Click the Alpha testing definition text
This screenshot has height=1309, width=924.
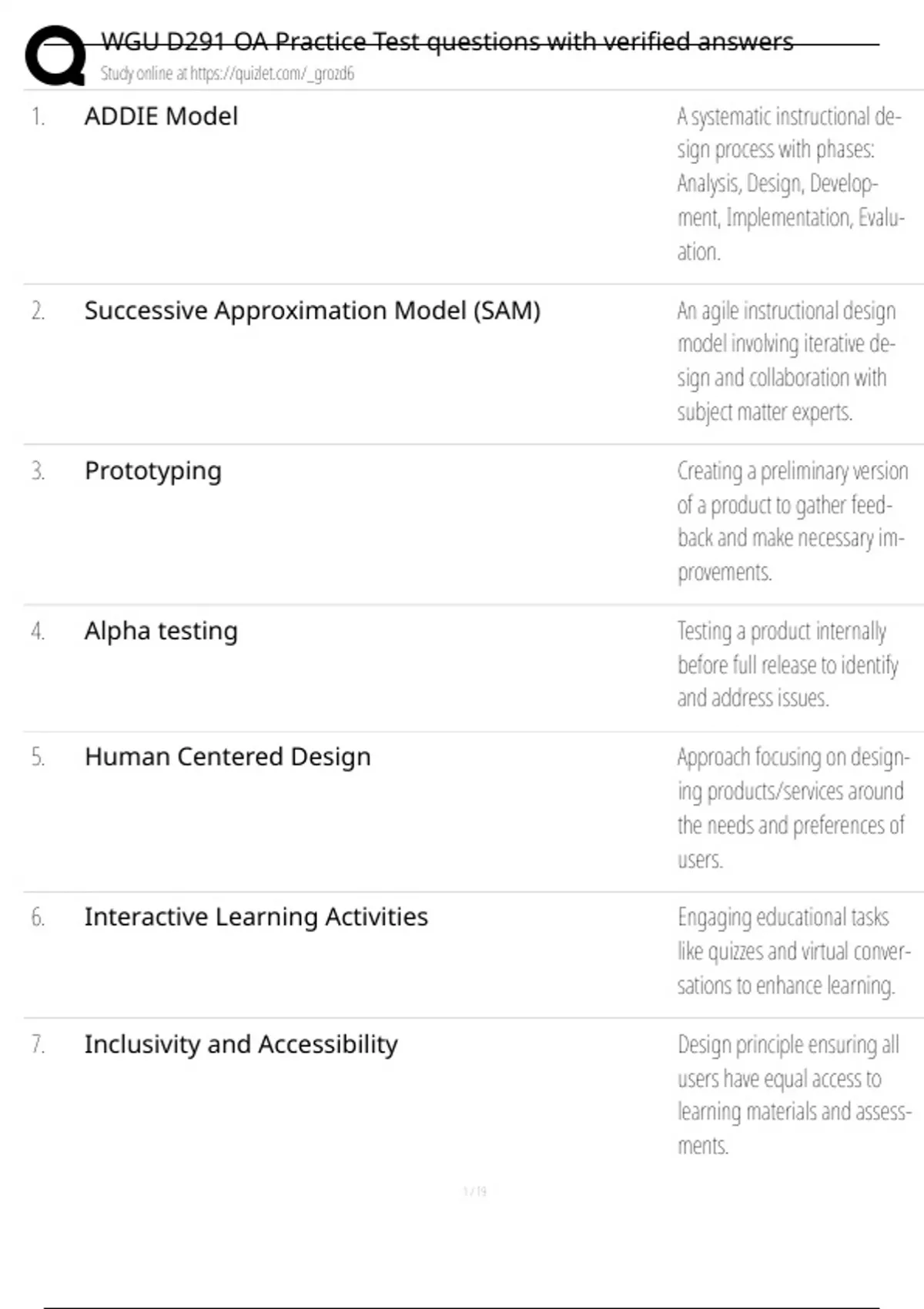(787, 665)
